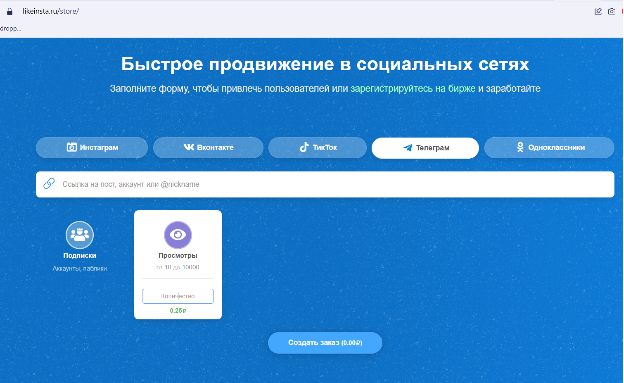This screenshot has width=624, height=383.
Task: Click the quantity input in Просмотры card
Action: [178, 296]
